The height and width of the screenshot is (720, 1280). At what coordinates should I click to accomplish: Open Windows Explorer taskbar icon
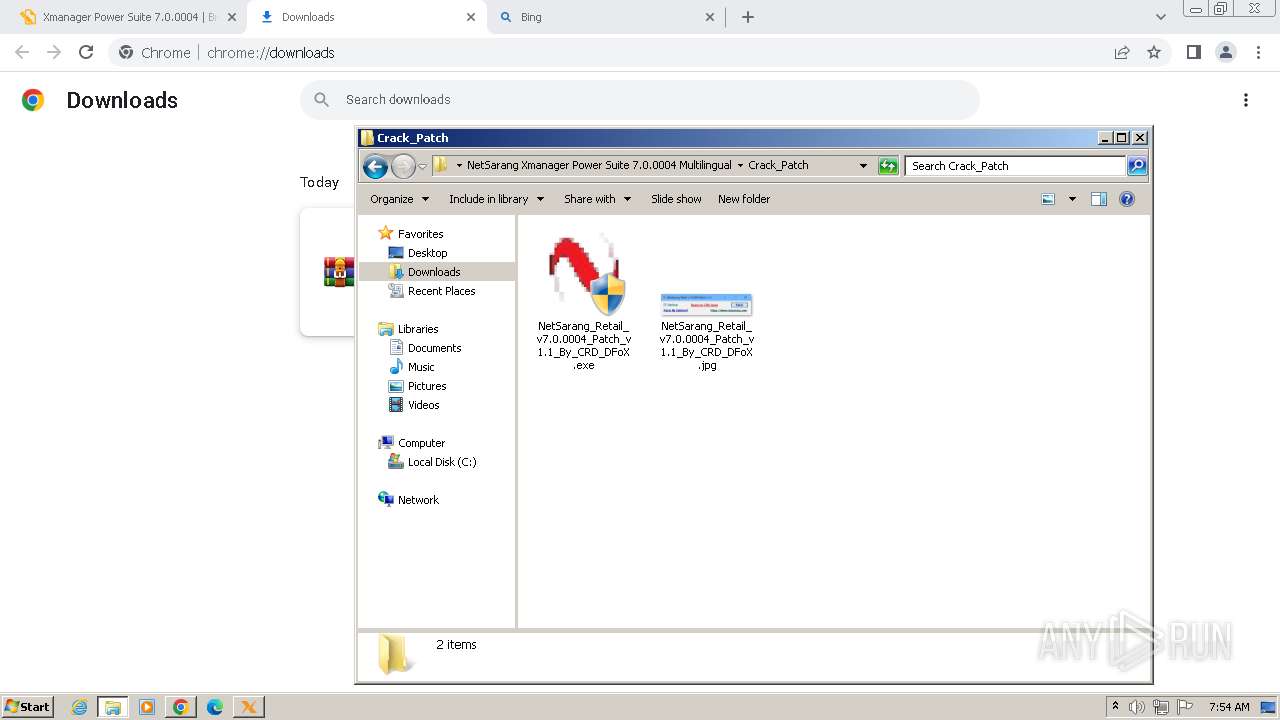click(x=113, y=707)
